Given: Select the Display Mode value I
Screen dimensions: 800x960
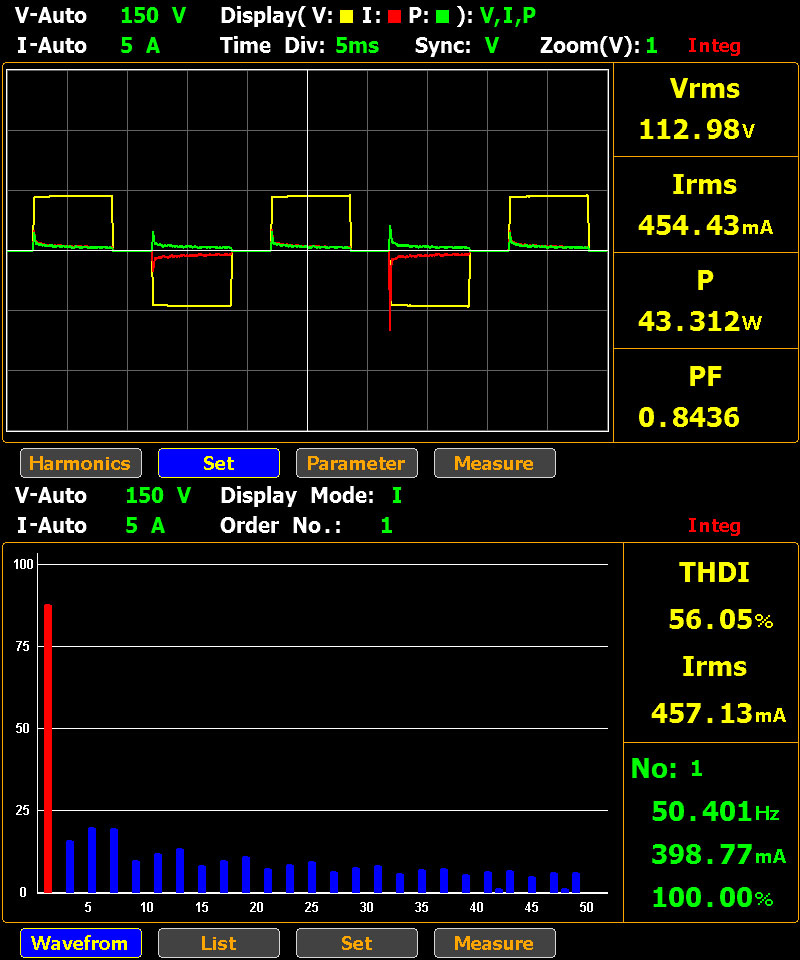Looking at the screenshot, I should 397,495.
